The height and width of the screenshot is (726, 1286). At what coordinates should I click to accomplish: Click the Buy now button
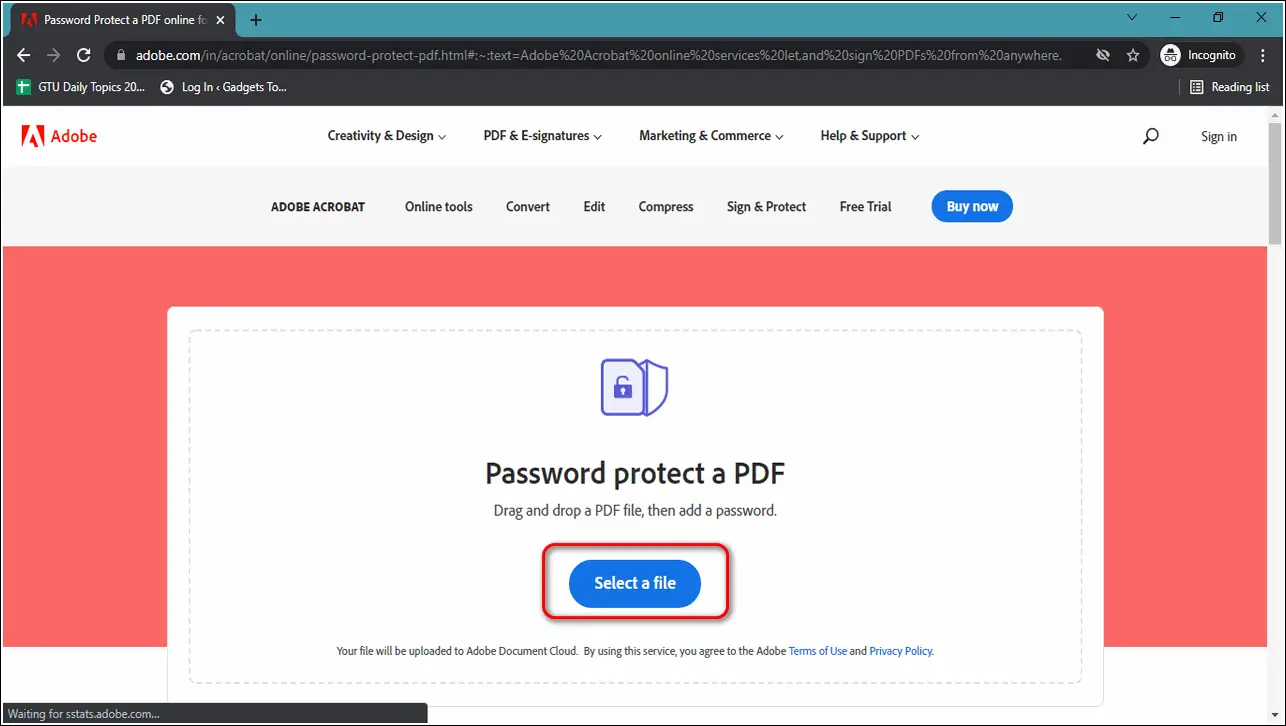972,206
